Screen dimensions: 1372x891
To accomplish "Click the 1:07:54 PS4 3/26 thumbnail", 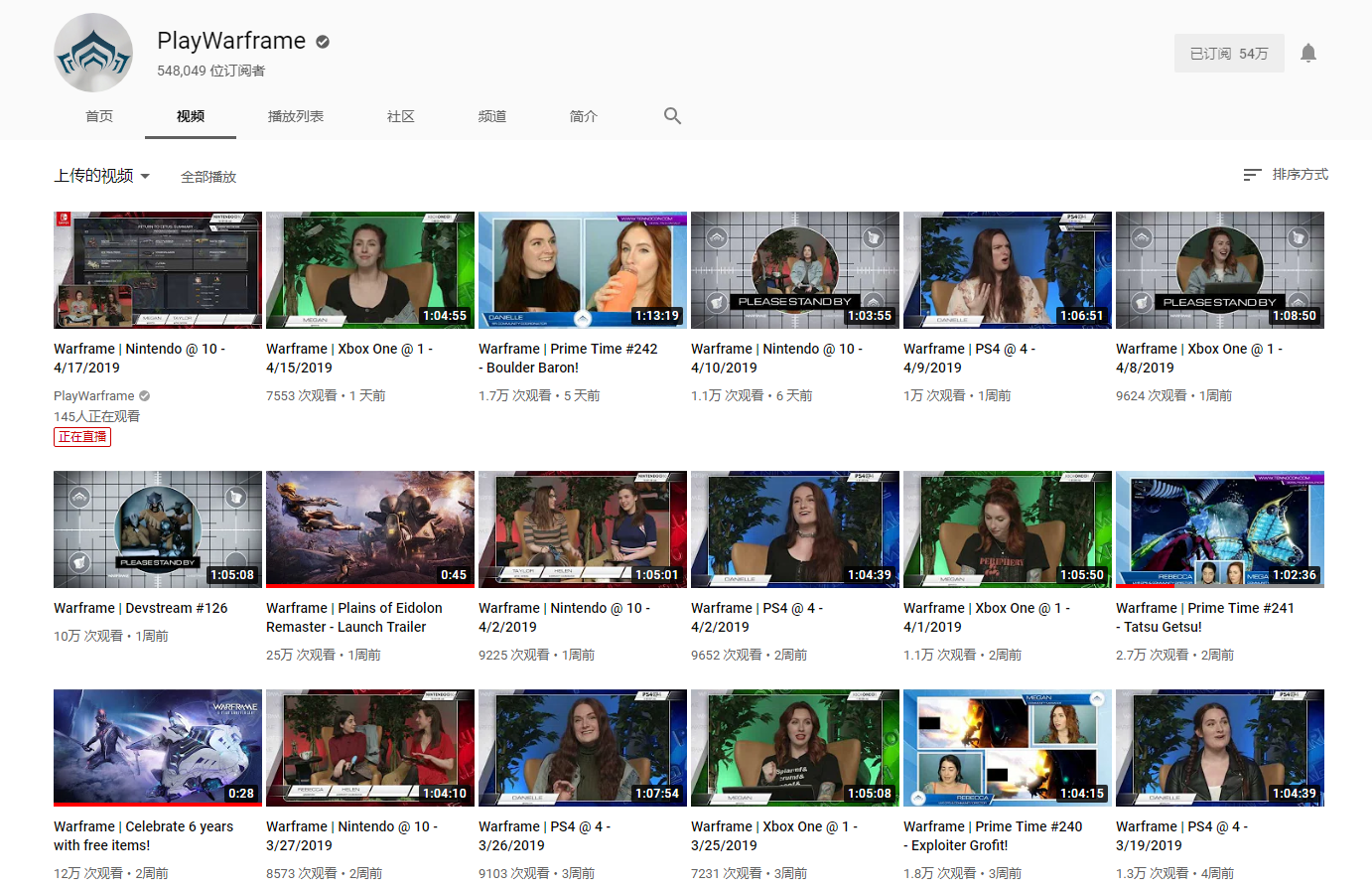I will coord(583,748).
